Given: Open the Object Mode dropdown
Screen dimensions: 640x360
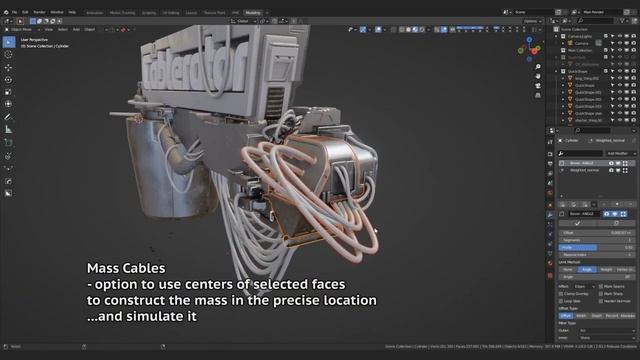Looking at the screenshot, I should (x=22, y=29).
